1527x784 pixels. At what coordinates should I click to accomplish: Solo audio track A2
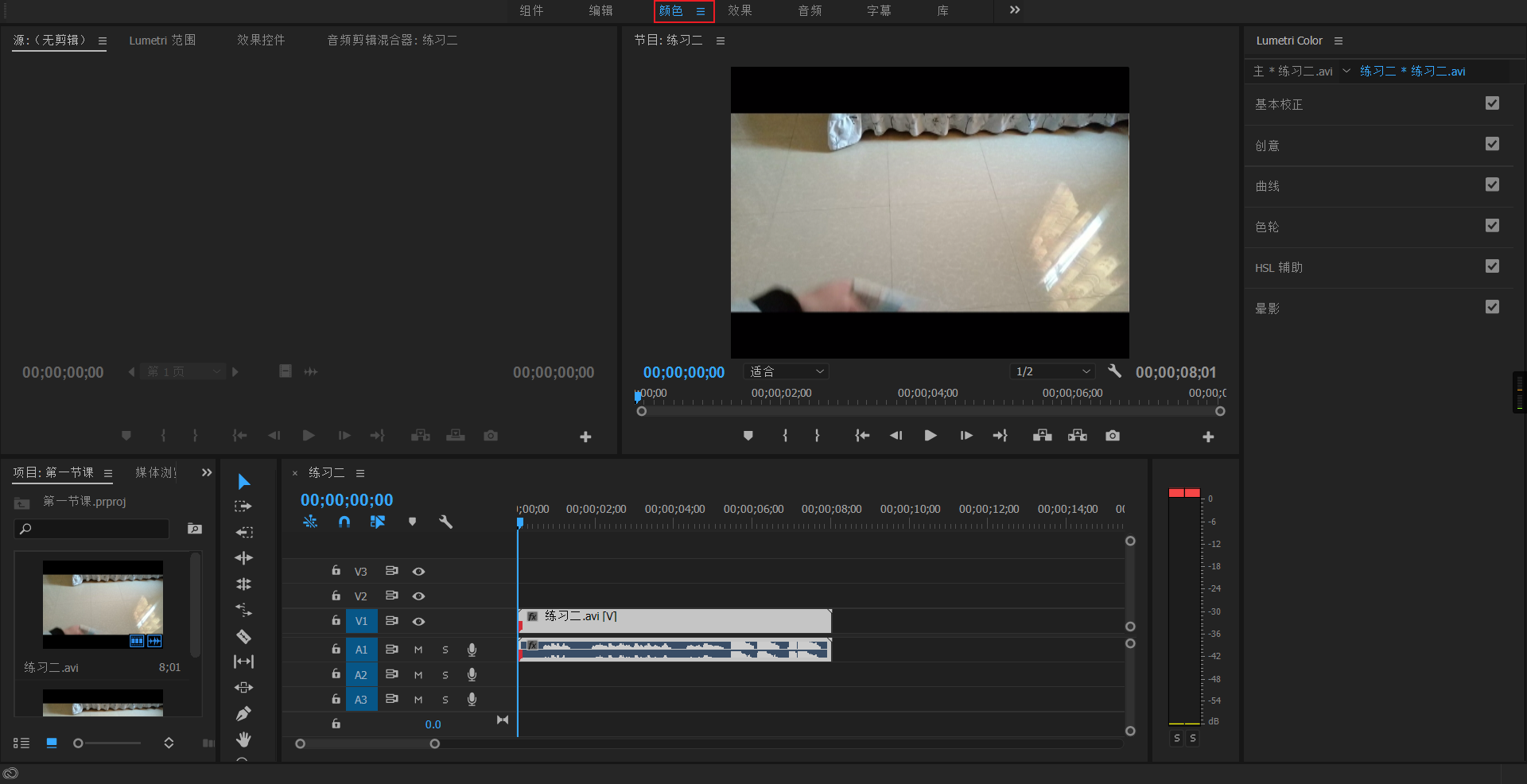pos(445,675)
